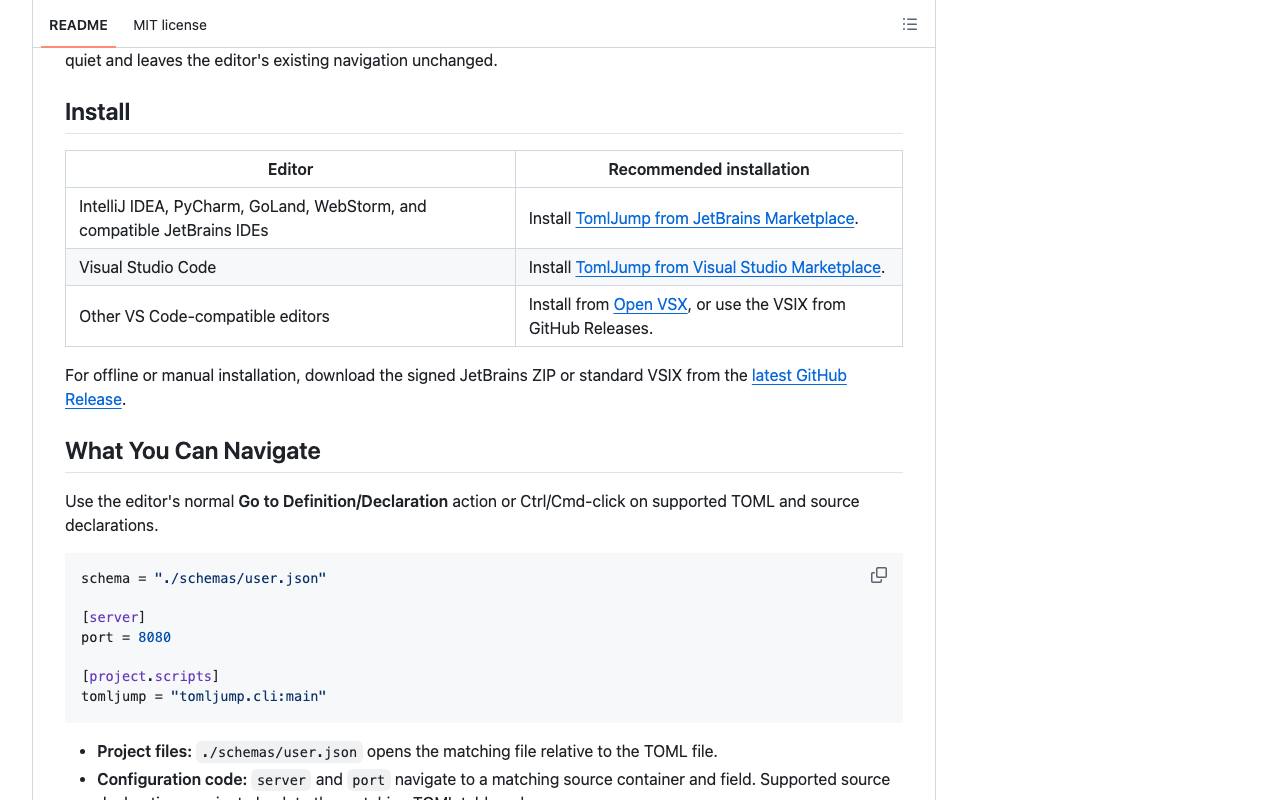
Task: Click the Recommended installation column header
Action: (709, 169)
